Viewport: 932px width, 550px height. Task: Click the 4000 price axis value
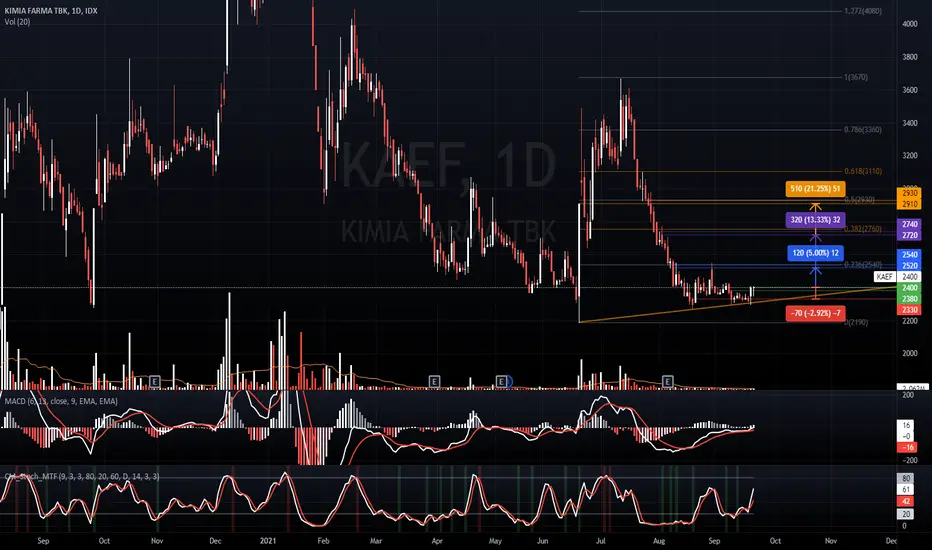(909, 24)
